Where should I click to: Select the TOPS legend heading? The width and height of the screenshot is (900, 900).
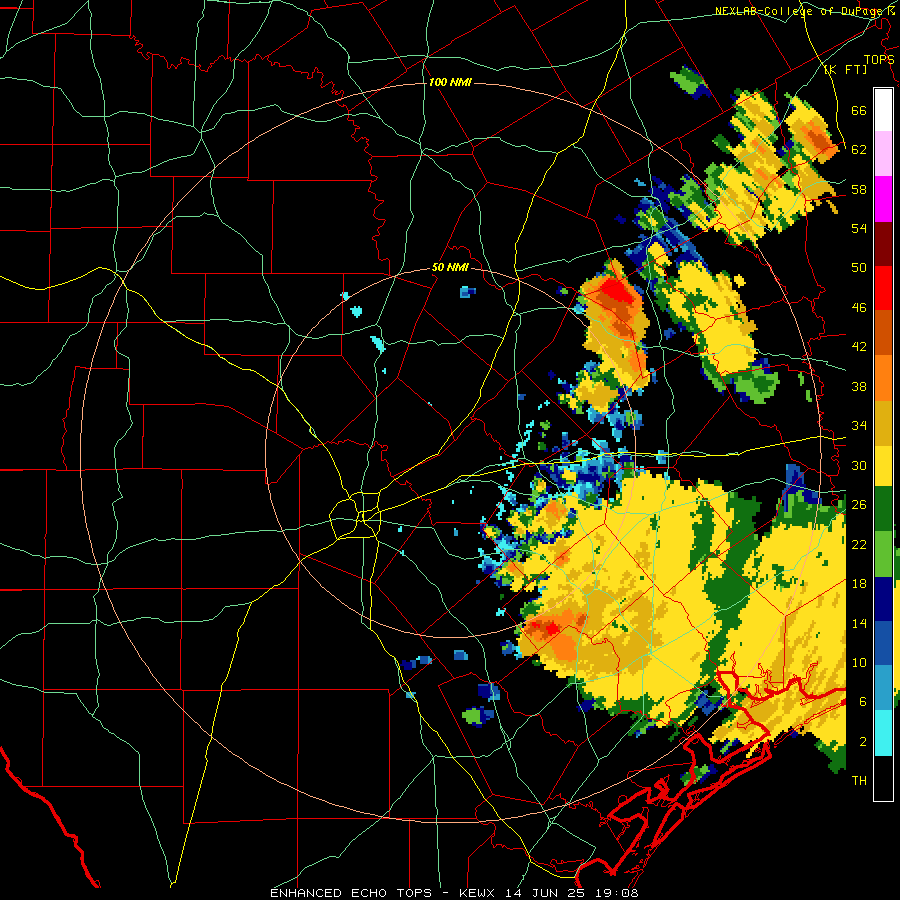879,60
